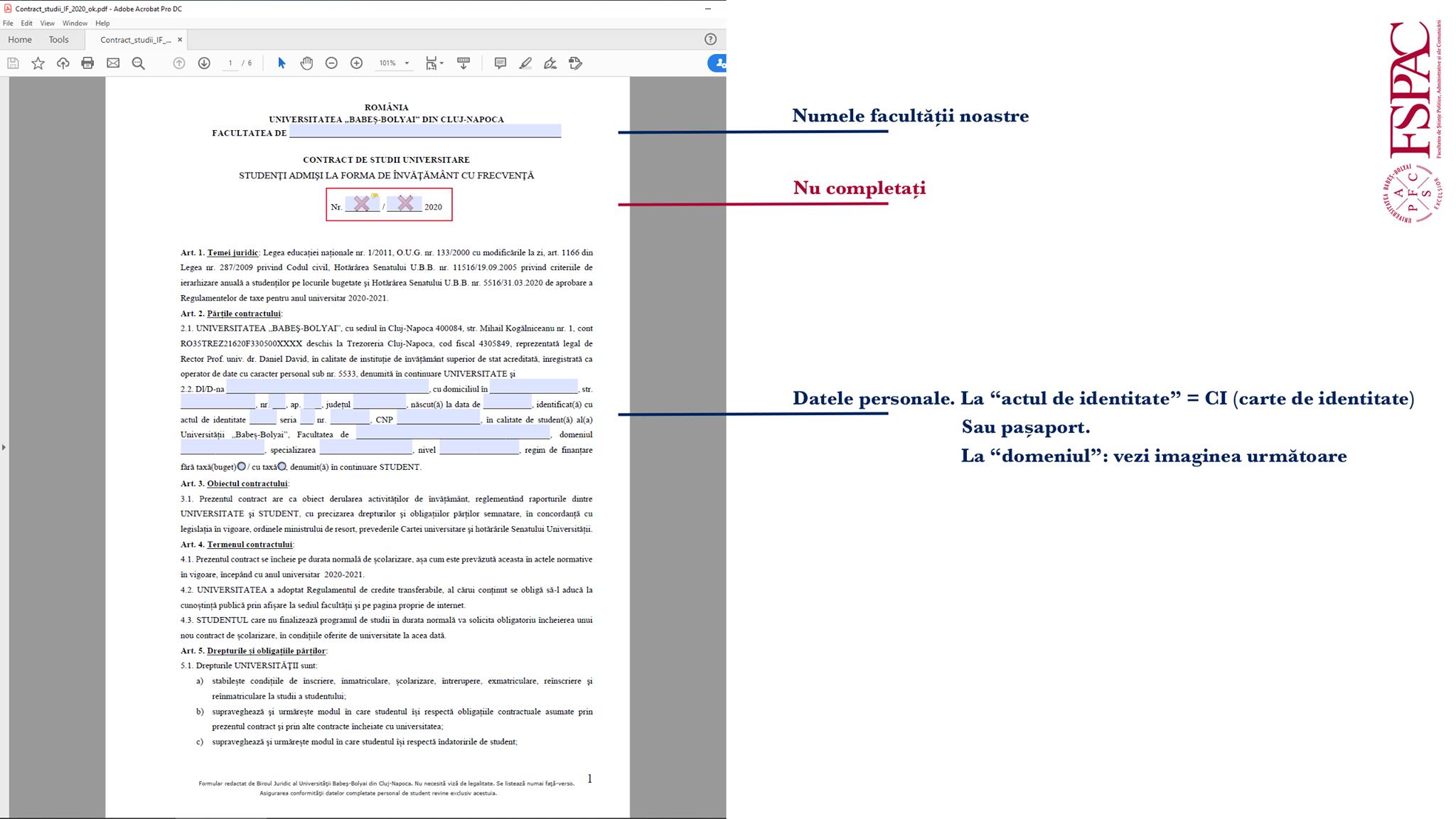This screenshot has width=1456, height=819.
Task: Open the Help question mark icon
Action: point(710,39)
